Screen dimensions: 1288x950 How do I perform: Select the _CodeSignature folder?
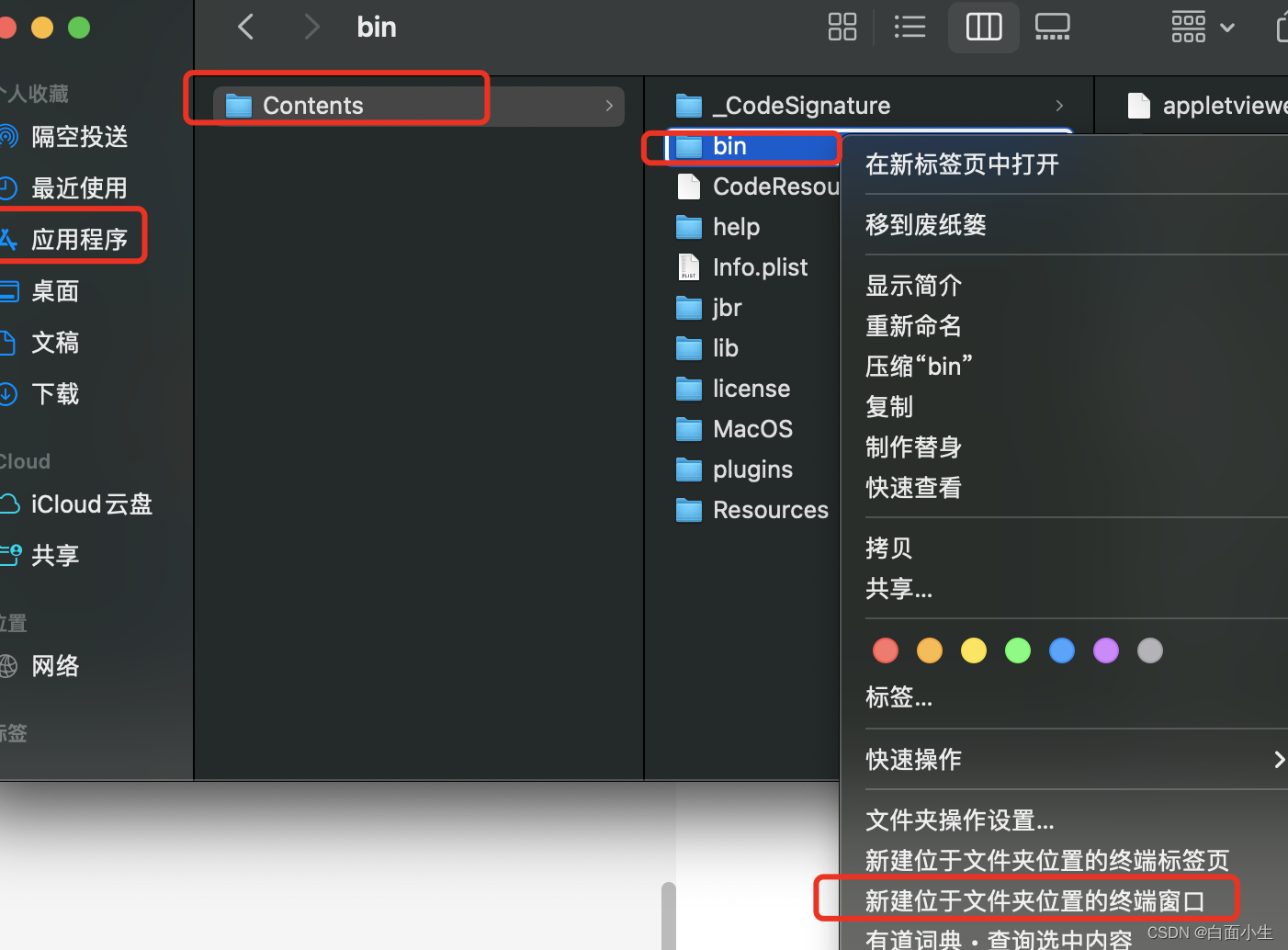click(867, 106)
